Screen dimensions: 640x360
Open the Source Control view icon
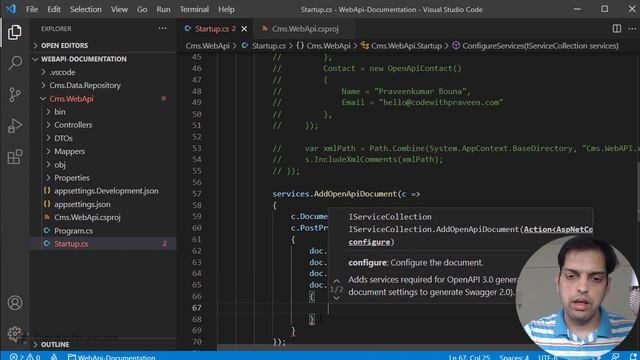[15, 94]
